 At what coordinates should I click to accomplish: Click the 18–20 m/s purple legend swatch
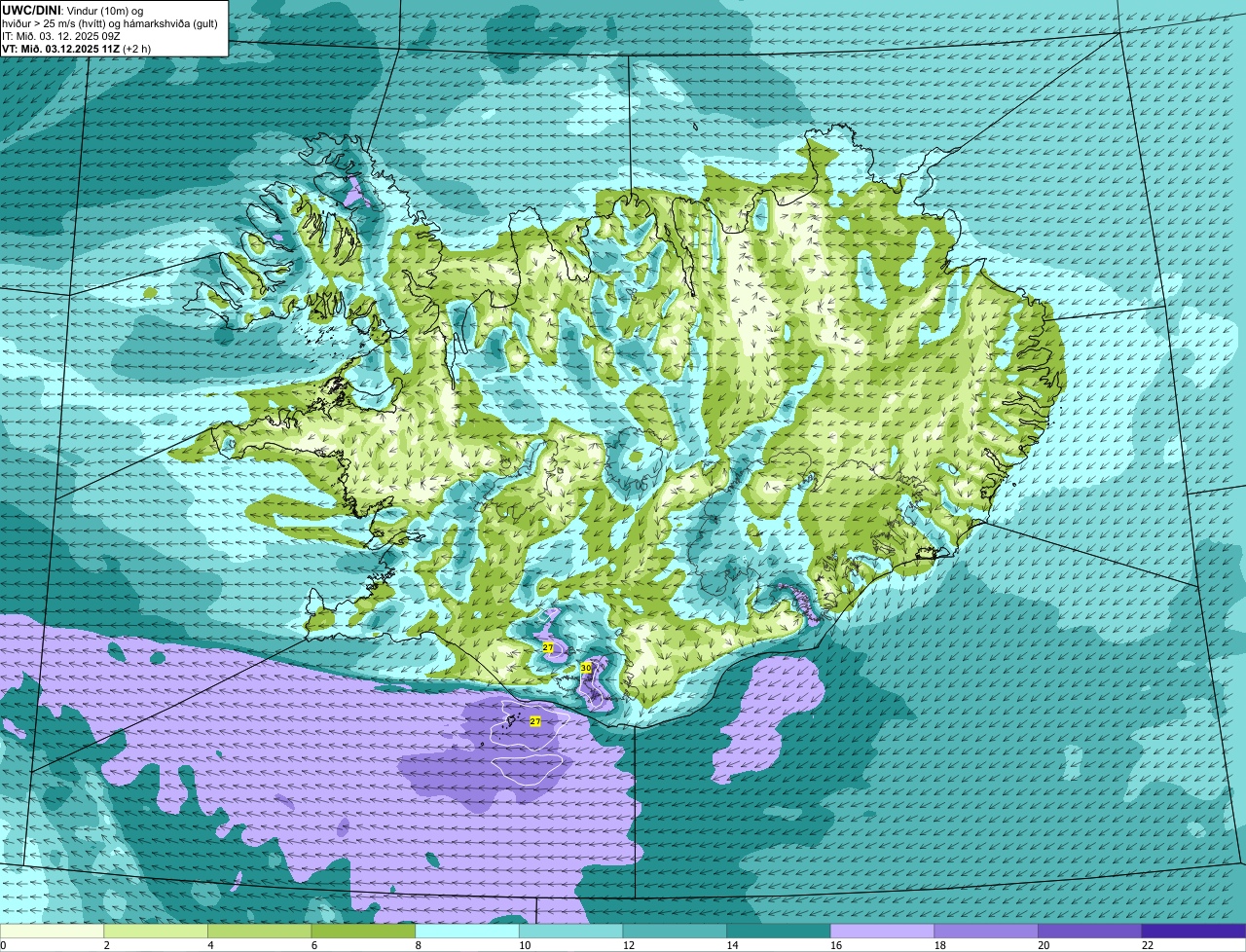coord(986,931)
